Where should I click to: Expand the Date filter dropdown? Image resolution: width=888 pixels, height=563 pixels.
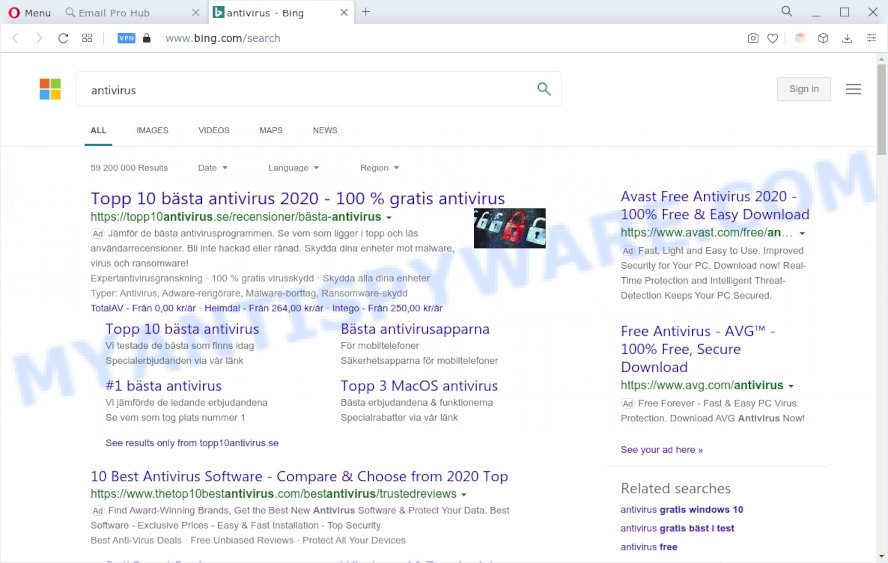(x=212, y=168)
